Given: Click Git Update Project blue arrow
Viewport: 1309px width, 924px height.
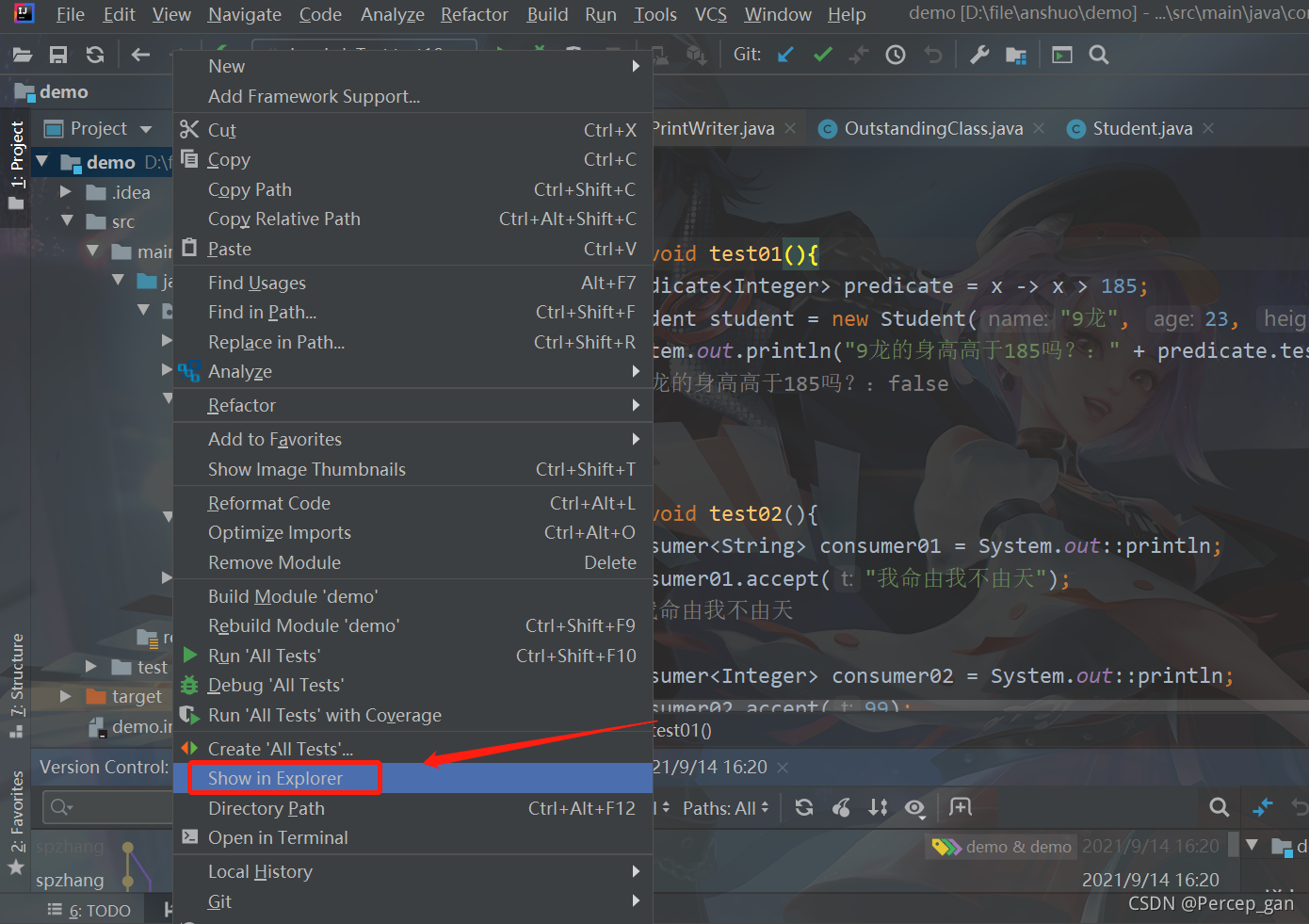Looking at the screenshot, I should 785,55.
